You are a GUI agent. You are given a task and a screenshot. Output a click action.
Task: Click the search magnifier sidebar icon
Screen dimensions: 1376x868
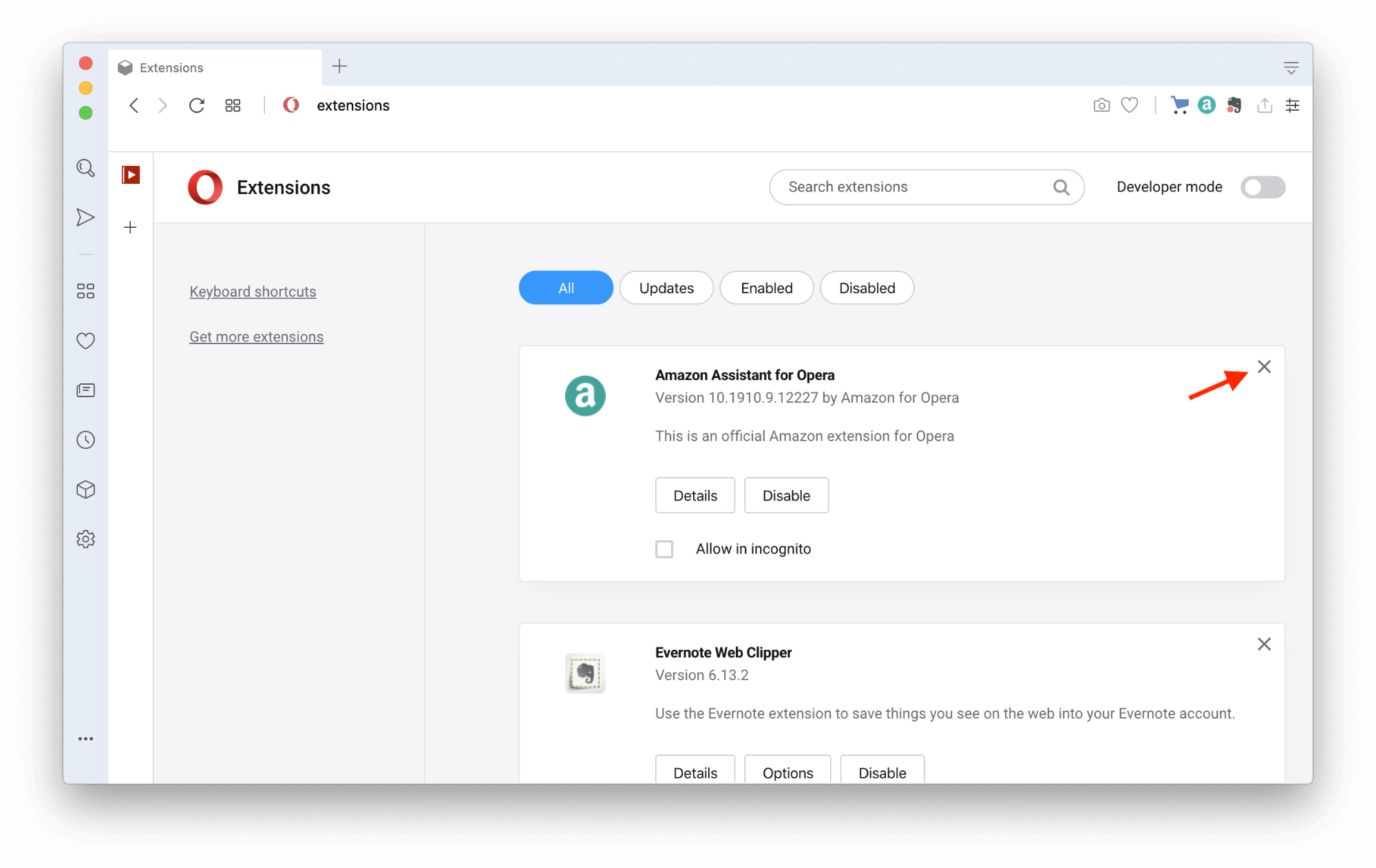[86, 168]
